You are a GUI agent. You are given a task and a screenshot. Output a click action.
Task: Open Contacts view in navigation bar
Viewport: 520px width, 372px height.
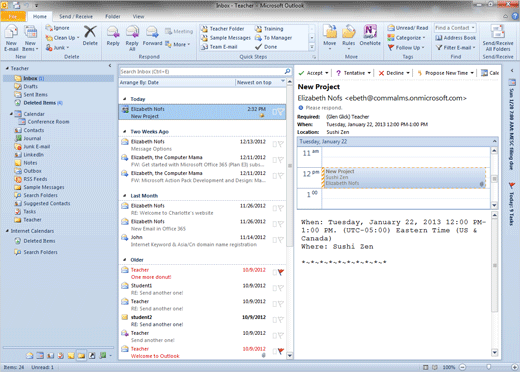tap(50, 355)
